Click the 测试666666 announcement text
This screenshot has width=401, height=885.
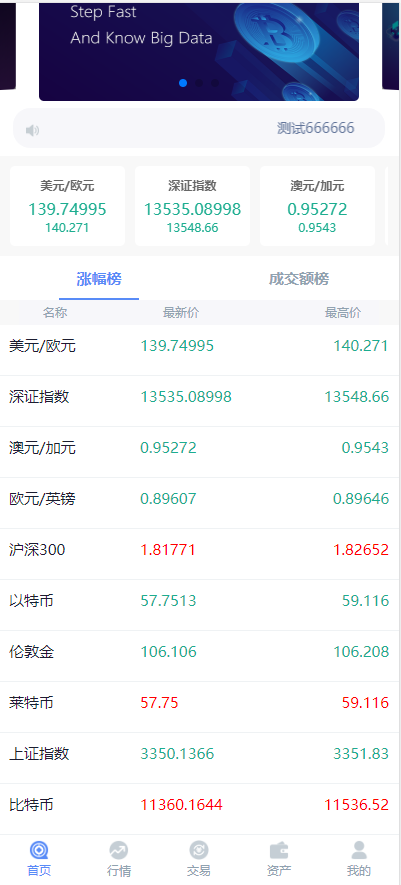click(316, 128)
